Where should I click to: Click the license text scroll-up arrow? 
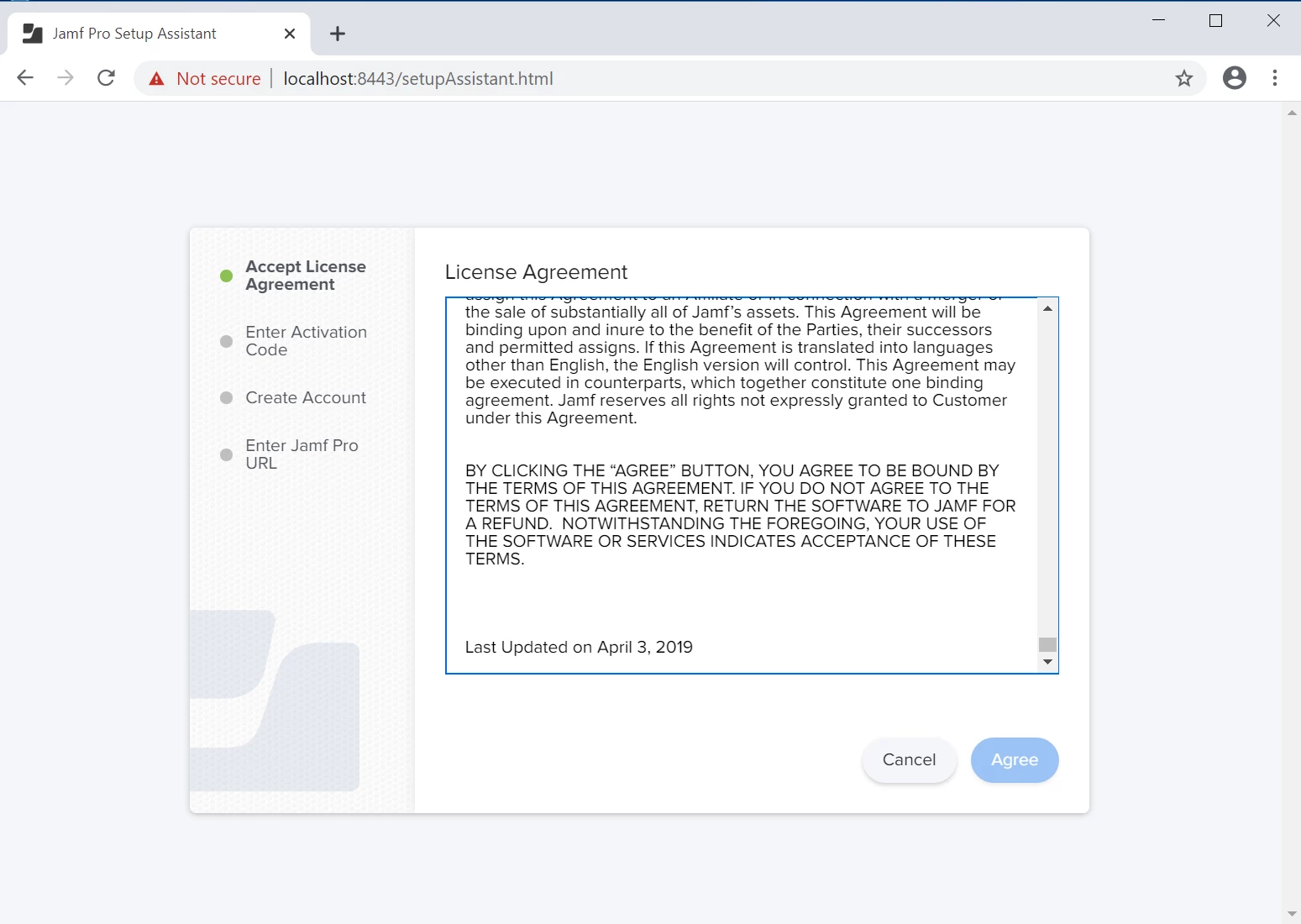point(1047,308)
